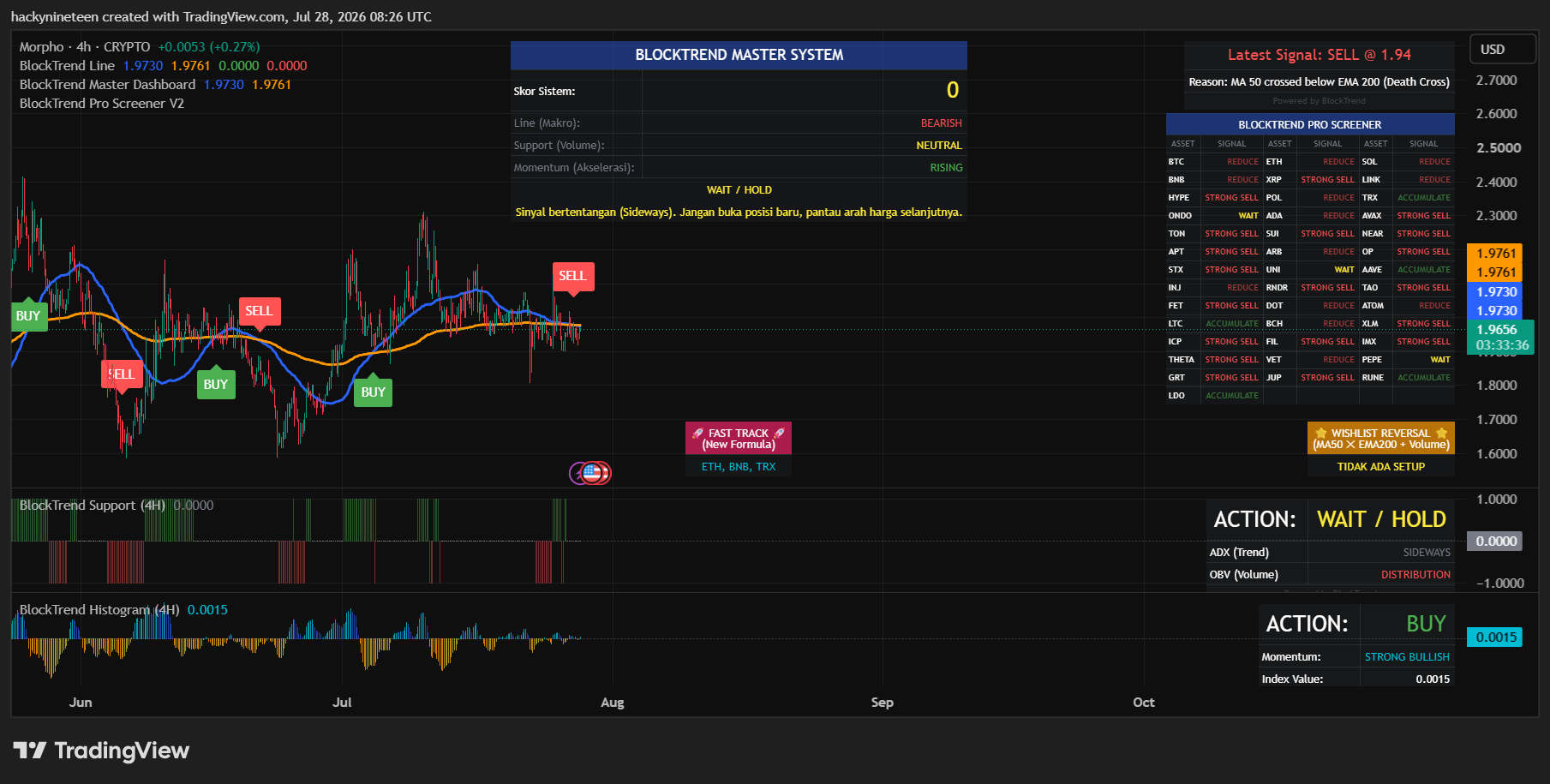Click the BlockTrend Master Dashboard legend label
The image size is (1550, 784).
107,84
